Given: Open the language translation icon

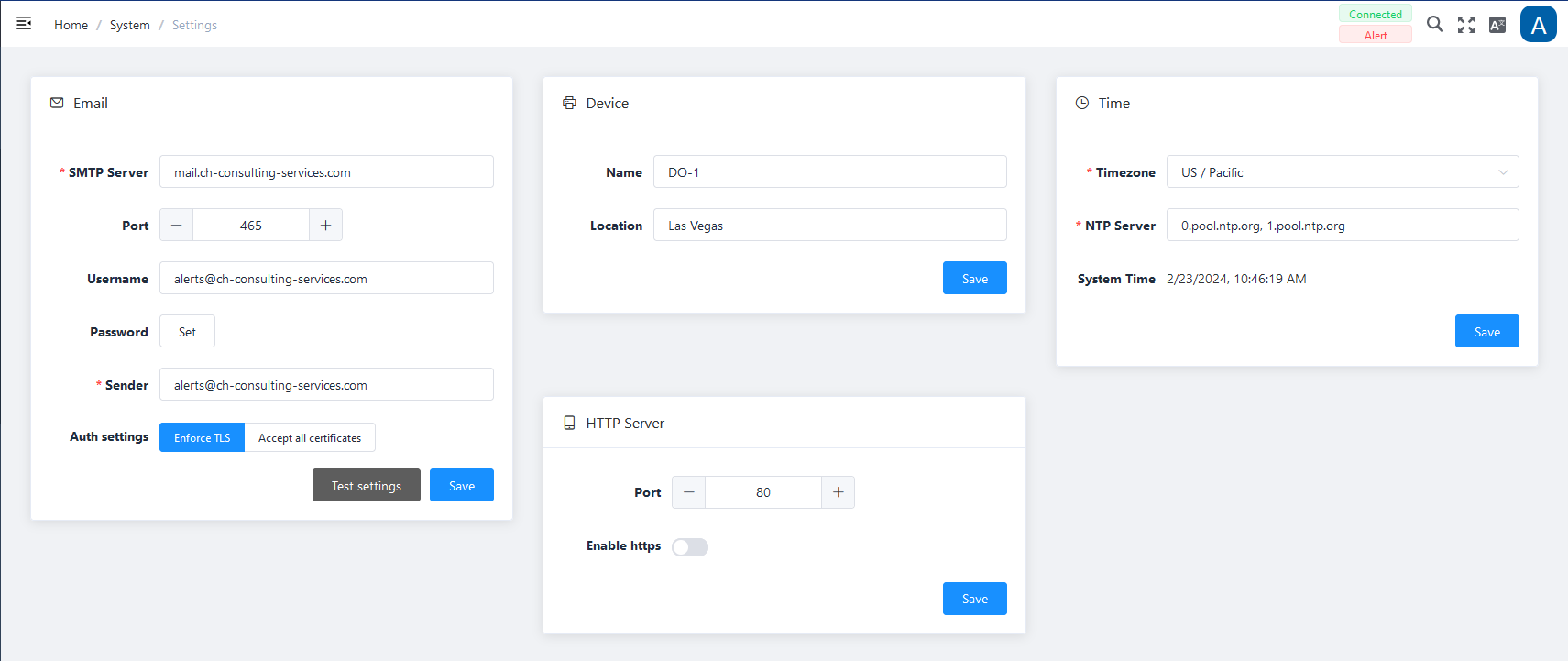Looking at the screenshot, I should (x=1497, y=25).
